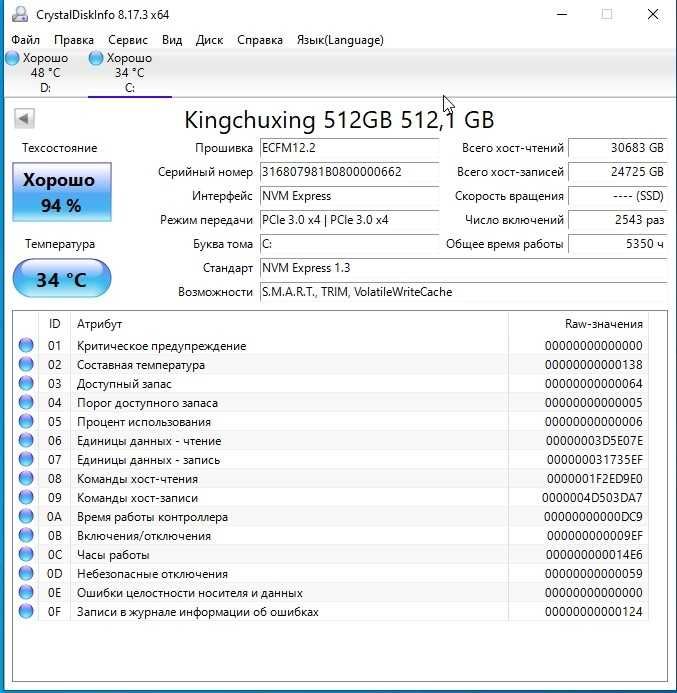677x693 pixels.
Task: Open the Справка menu
Action: pyautogui.click(x=260, y=40)
